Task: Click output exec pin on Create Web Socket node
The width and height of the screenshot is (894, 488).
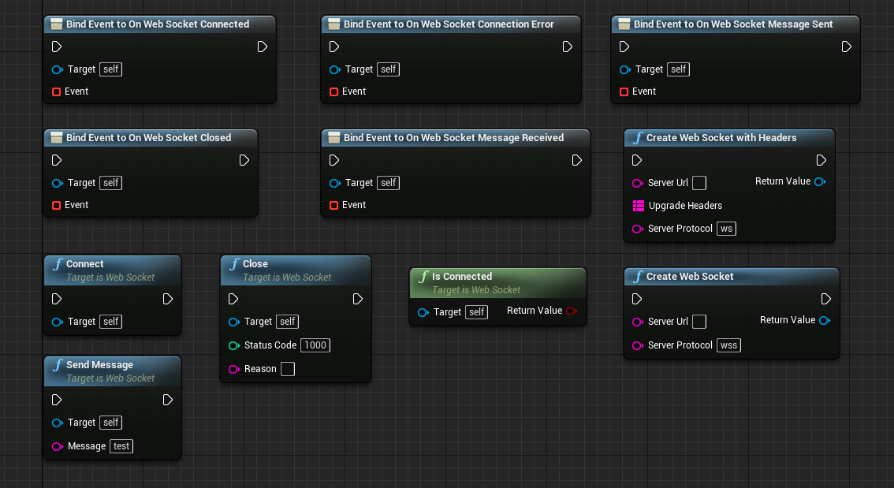Action: (826, 299)
